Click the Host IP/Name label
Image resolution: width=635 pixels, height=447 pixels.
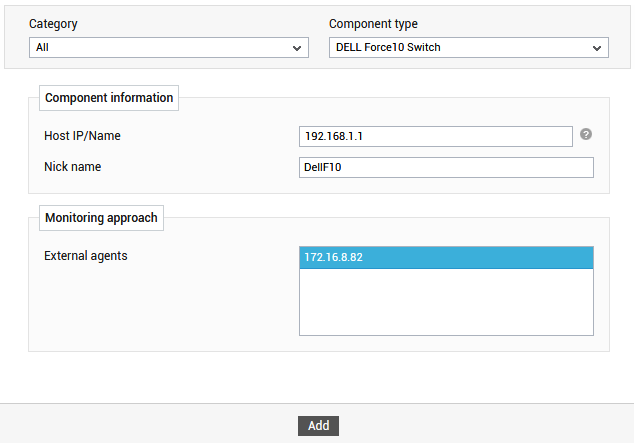click(x=82, y=136)
